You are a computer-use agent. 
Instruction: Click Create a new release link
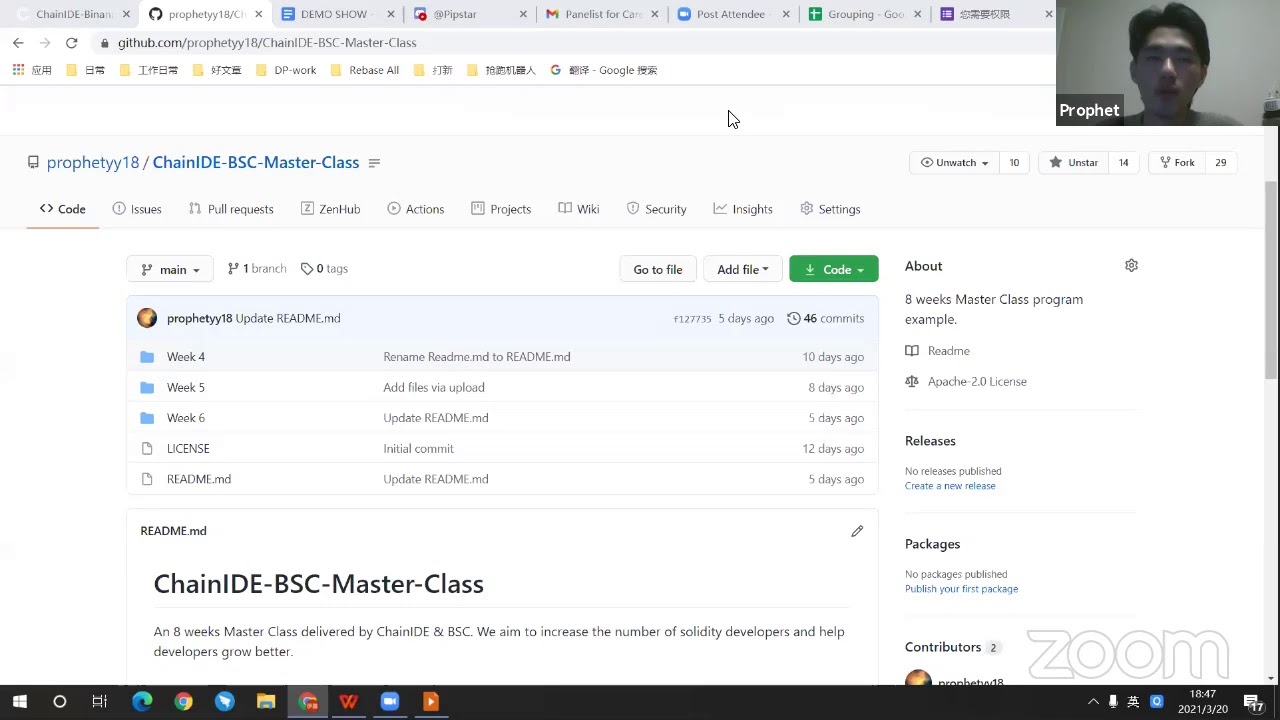point(950,486)
